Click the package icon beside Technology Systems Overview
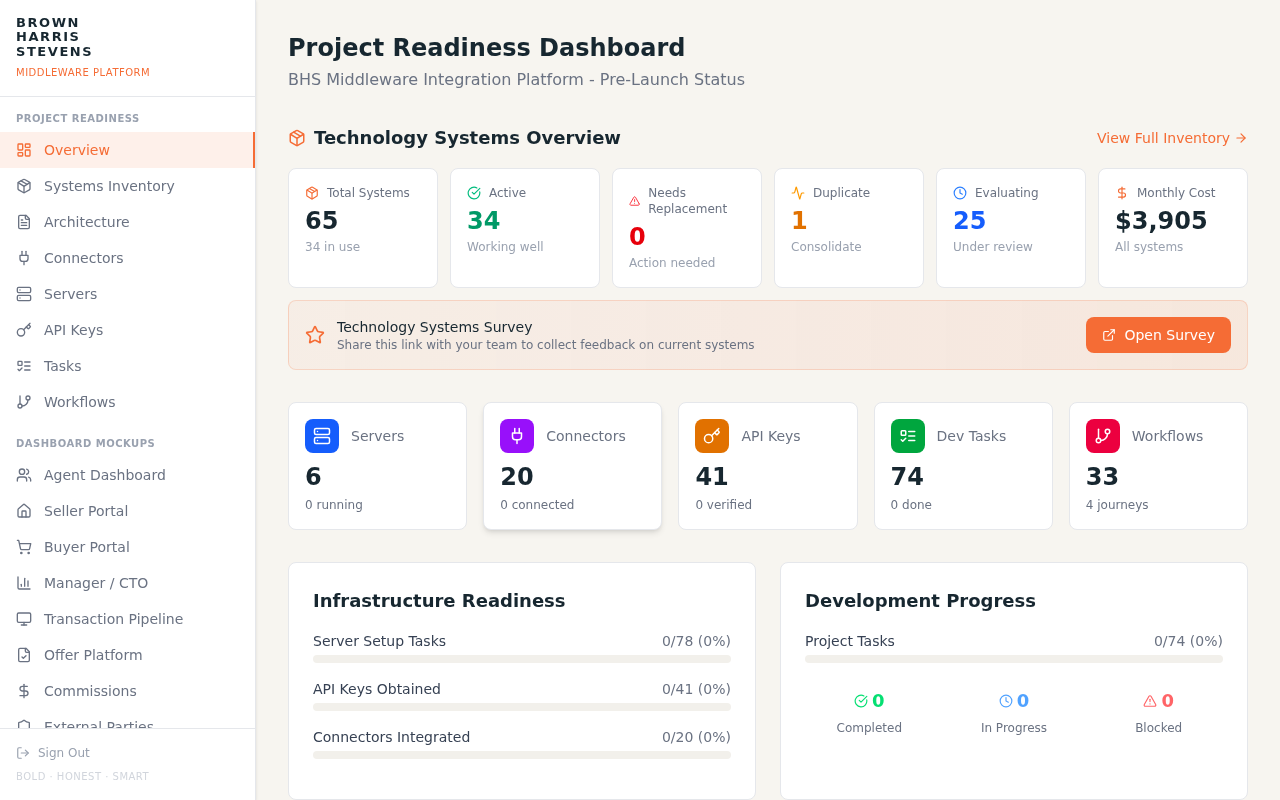 coord(297,138)
